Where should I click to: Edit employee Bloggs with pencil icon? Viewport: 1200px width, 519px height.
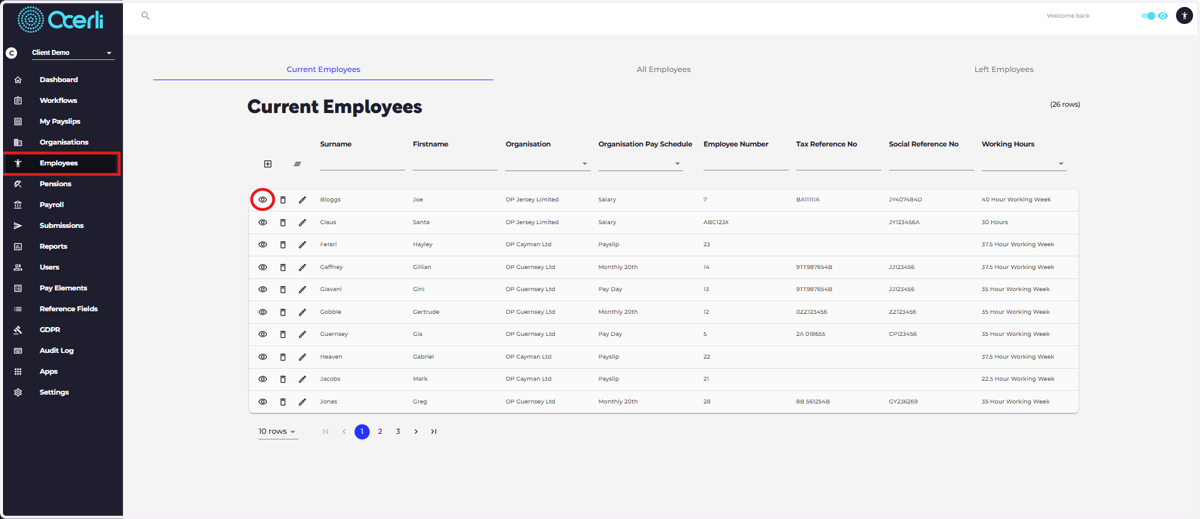(302, 200)
